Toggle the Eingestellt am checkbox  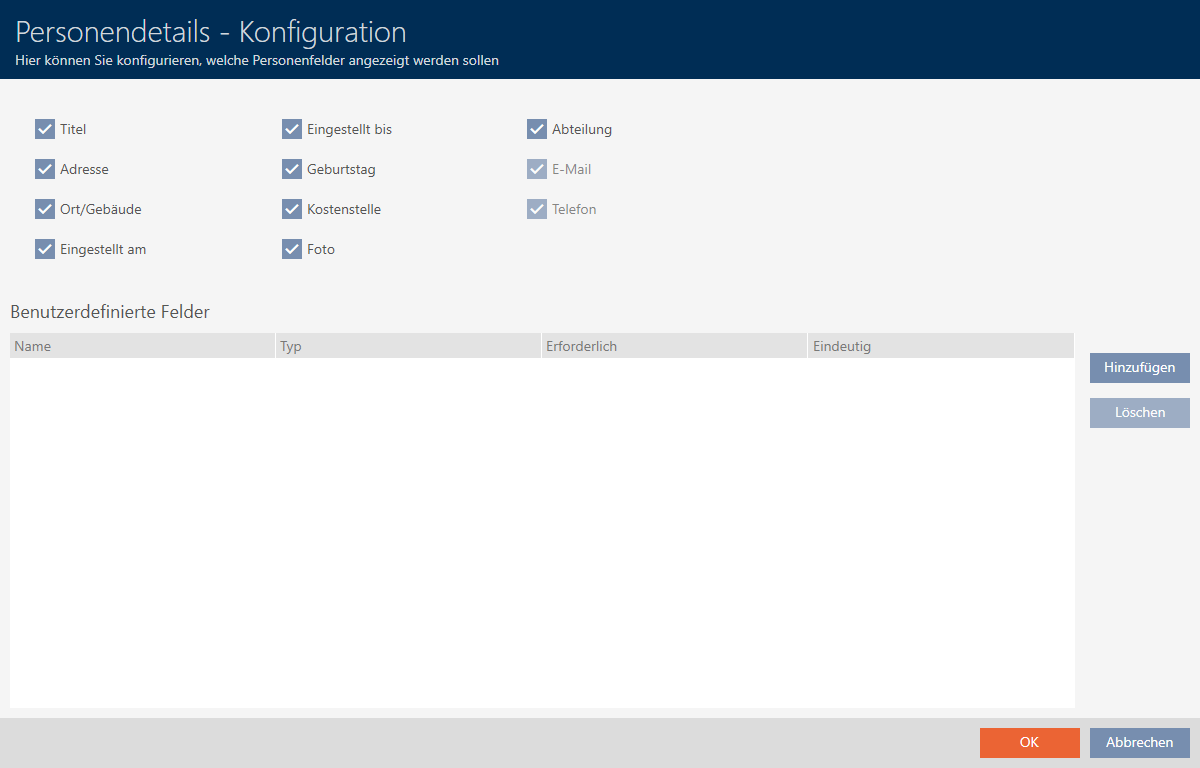45,249
